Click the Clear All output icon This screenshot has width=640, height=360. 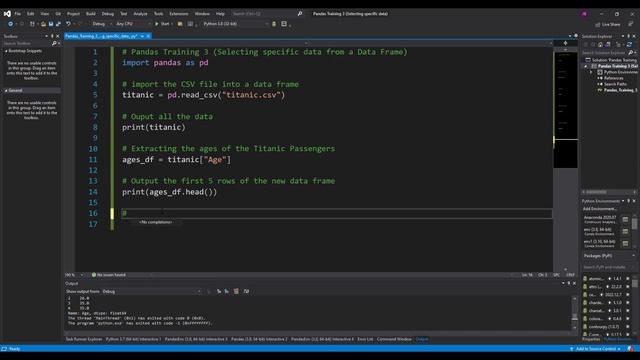pos(236,291)
